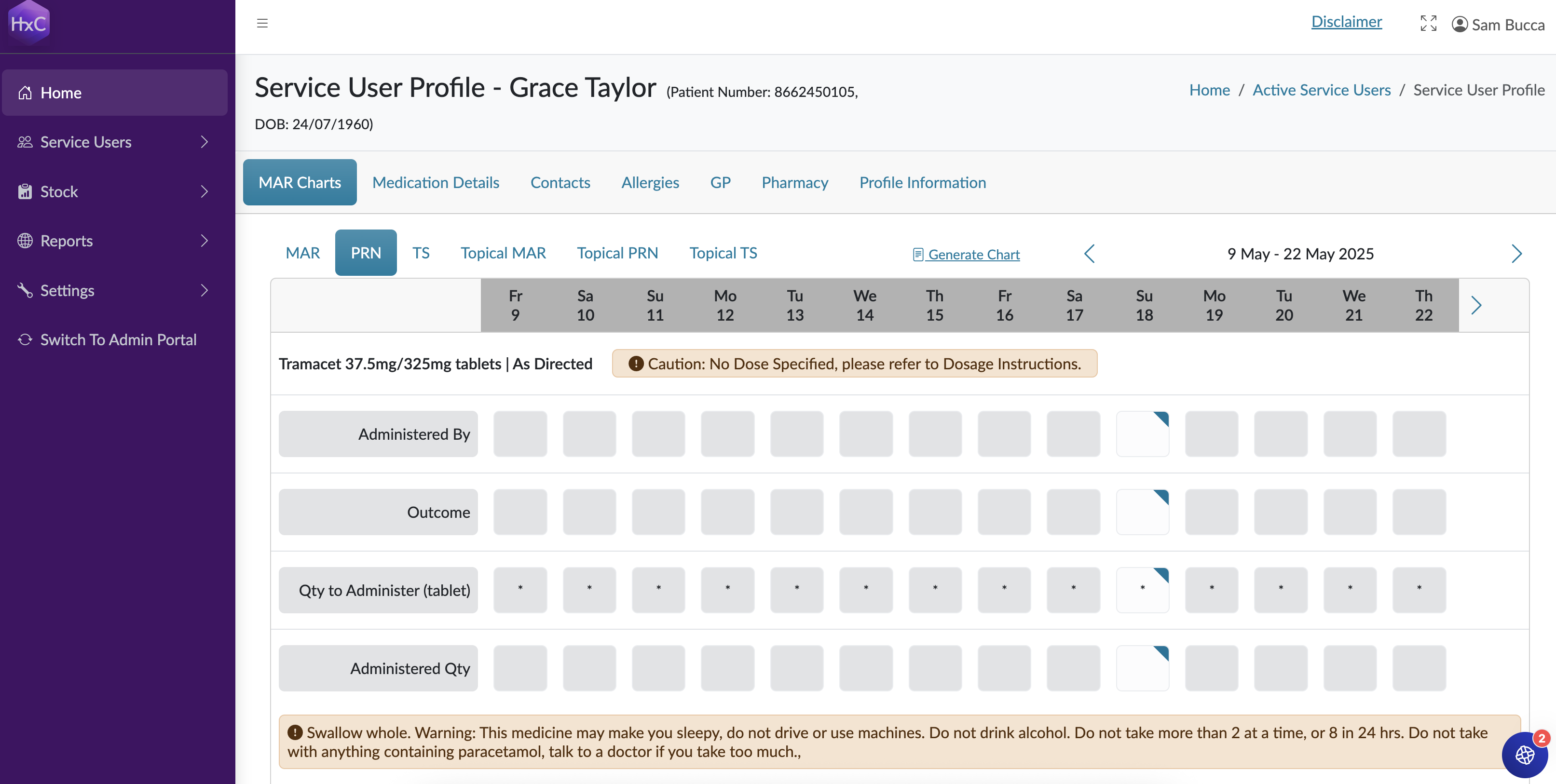Viewport: 1556px width, 784px height.
Task: Go to next date range arrow
Action: pyautogui.click(x=1516, y=254)
